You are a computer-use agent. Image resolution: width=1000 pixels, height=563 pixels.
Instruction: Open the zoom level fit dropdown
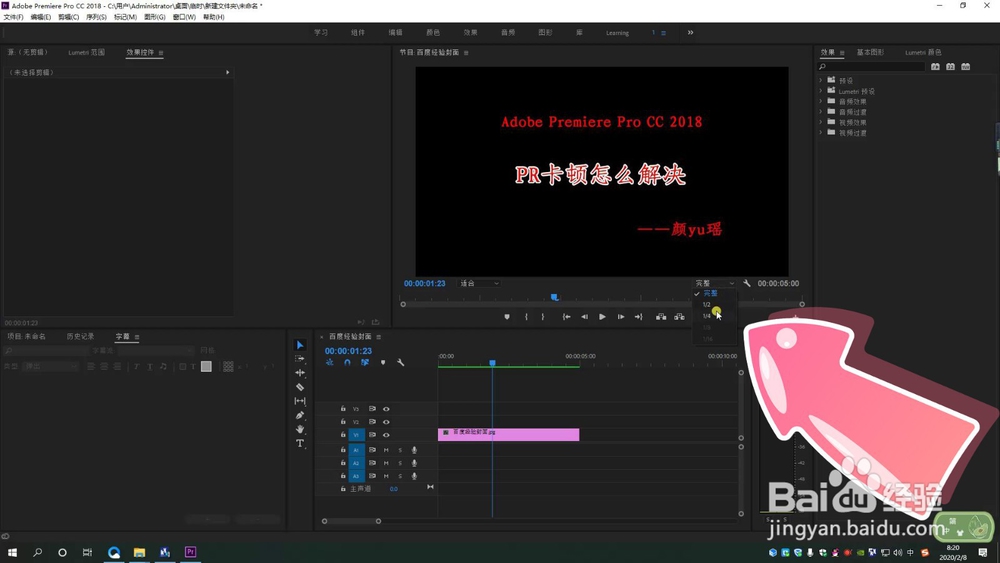coord(480,283)
